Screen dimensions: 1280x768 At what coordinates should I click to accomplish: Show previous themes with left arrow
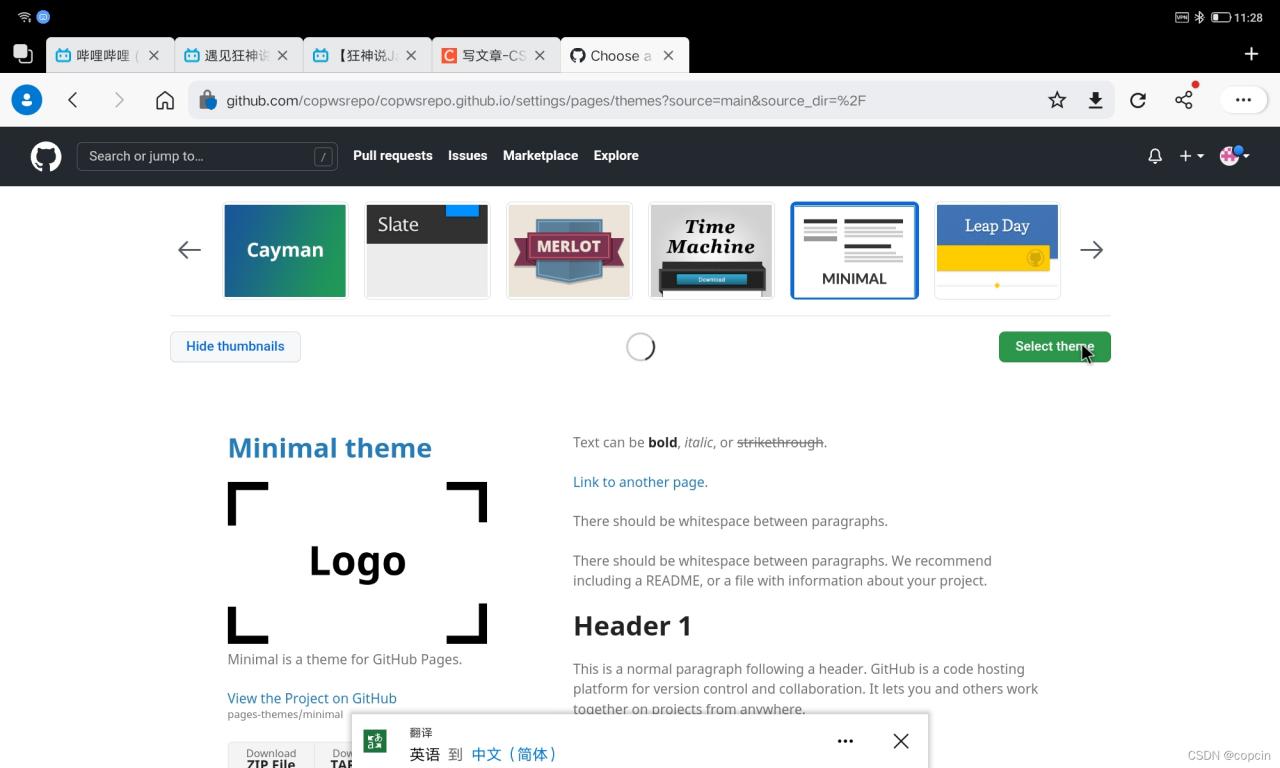(x=189, y=250)
